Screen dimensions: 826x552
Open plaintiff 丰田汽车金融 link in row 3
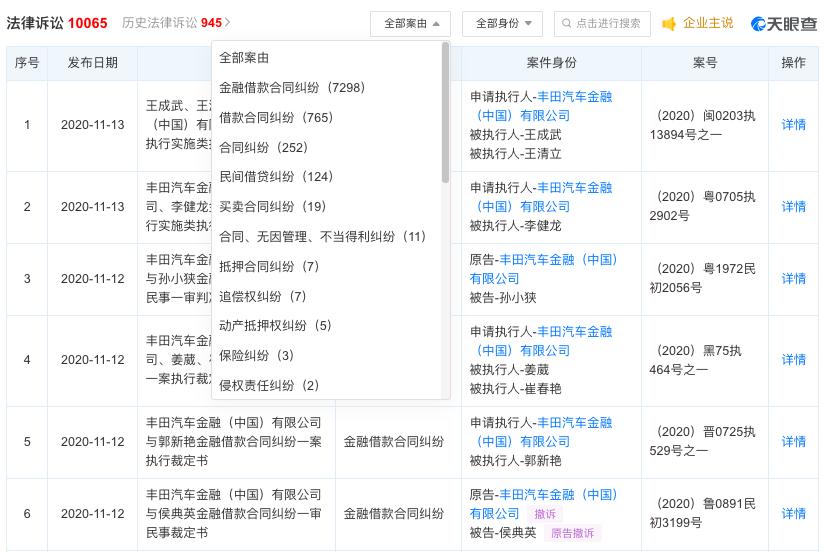(543, 269)
